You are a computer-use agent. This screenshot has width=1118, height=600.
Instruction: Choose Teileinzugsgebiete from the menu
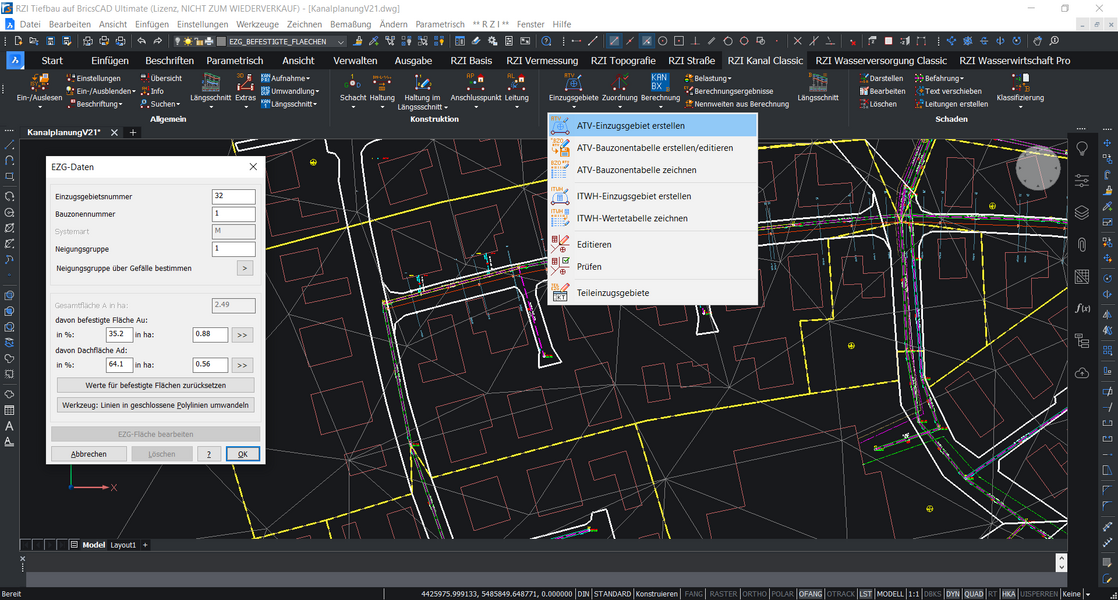(x=652, y=293)
